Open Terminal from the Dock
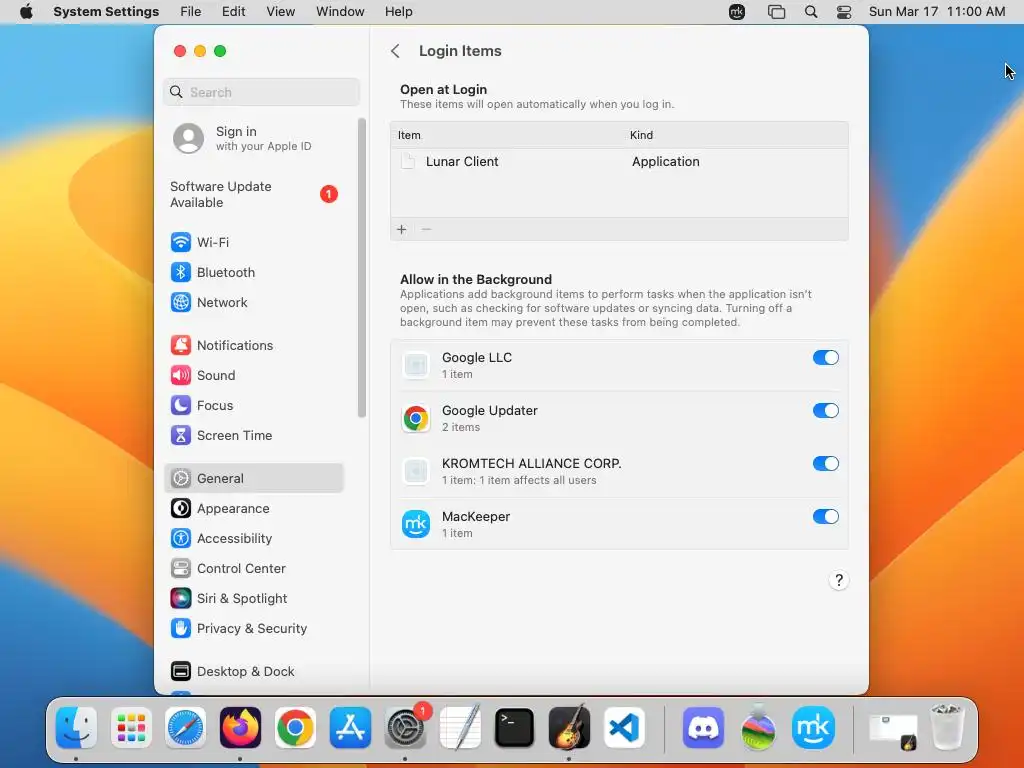1024x768 pixels. 515,727
